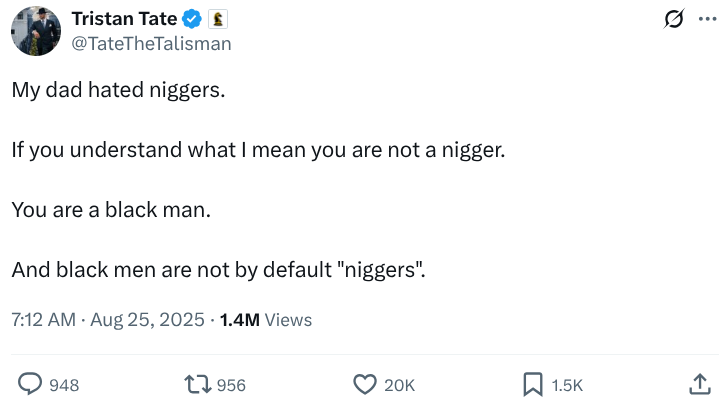Open the Tristan Tate display name link
This screenshot has height=411, width=726.
tap(124, 19)
